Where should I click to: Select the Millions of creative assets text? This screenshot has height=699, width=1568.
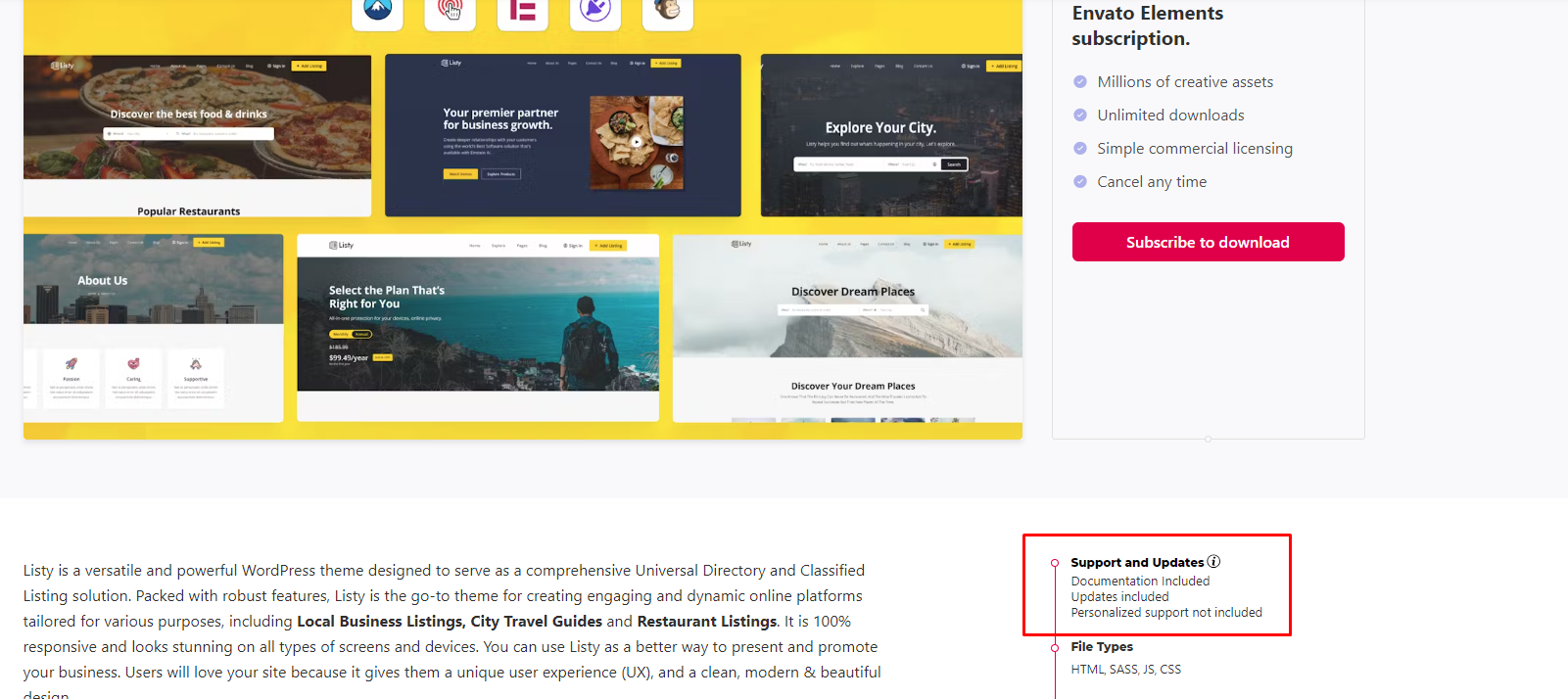point(1185,82)
